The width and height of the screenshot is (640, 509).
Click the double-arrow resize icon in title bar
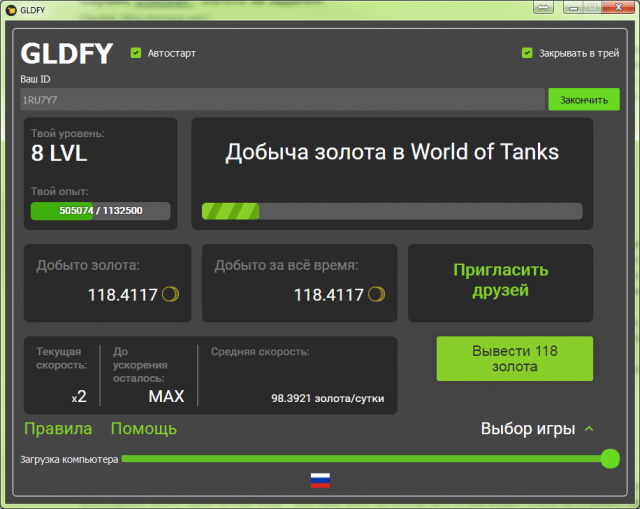pyautogui.click(x=543, y=7)
